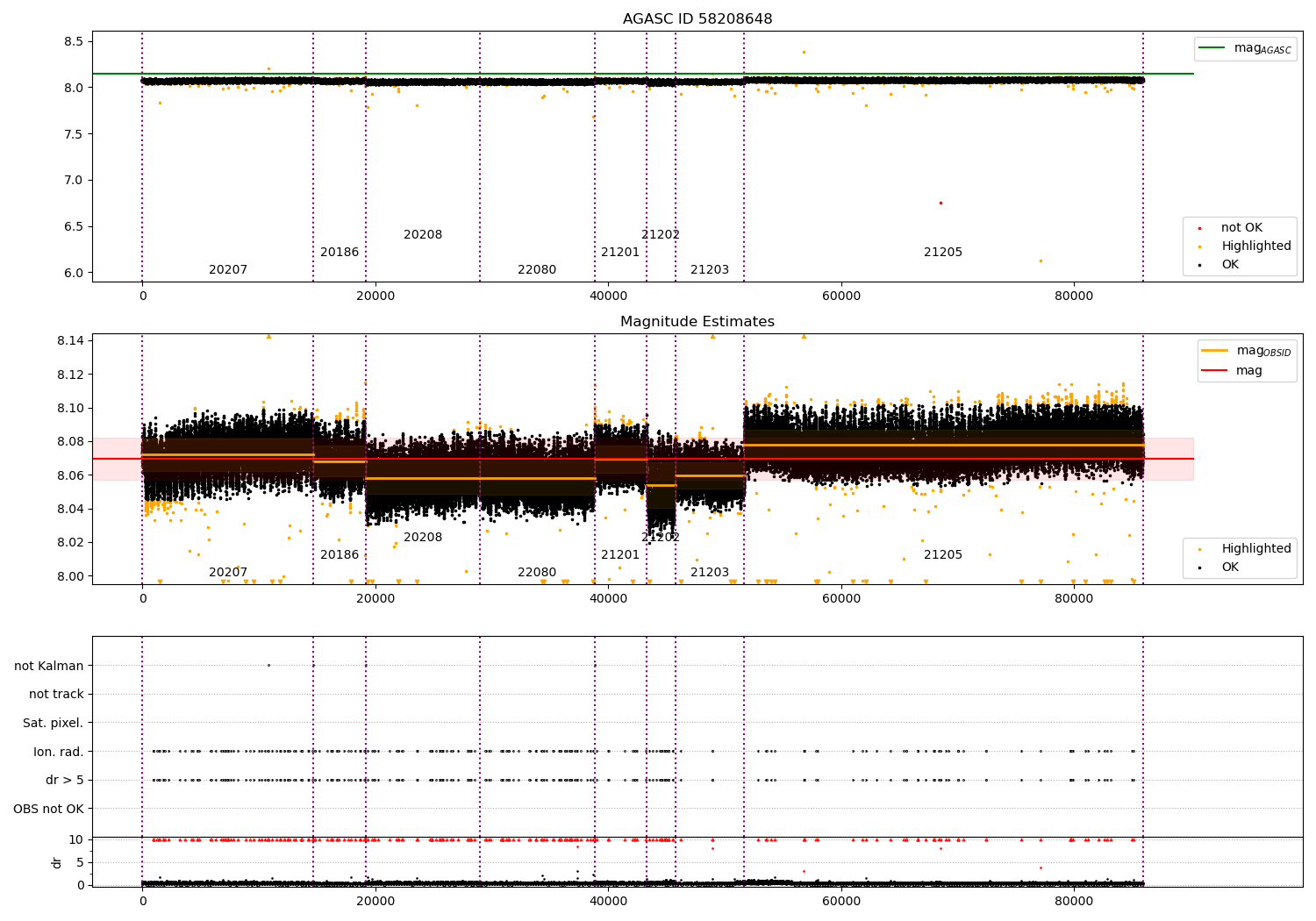Click the mag AGASC legend label

[x=1262, y=48]
